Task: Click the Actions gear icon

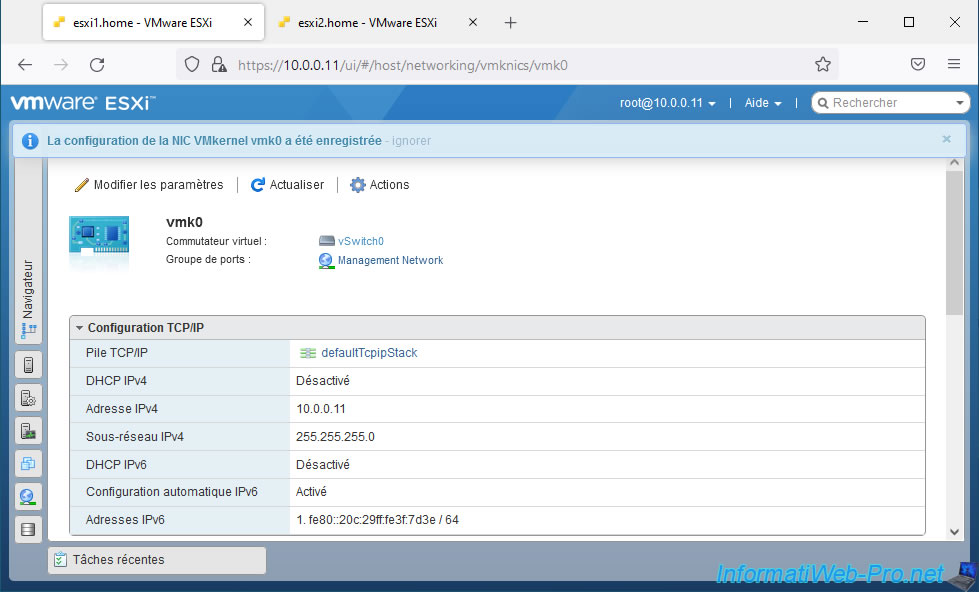Action: click(357, 185)
